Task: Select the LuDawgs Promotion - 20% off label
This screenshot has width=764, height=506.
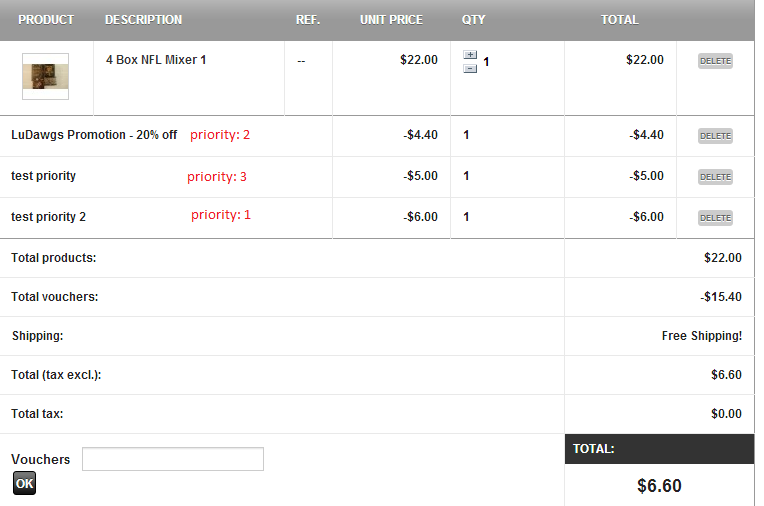Action: coord(94,135)
